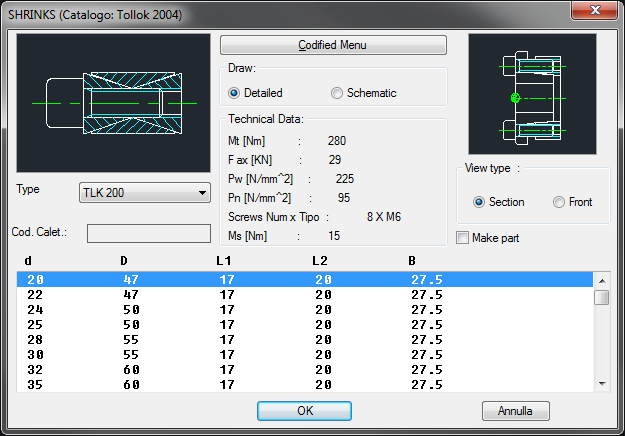Click the list scrollbar down arrow
Screen dimensions: 625x436
point(602,384)
